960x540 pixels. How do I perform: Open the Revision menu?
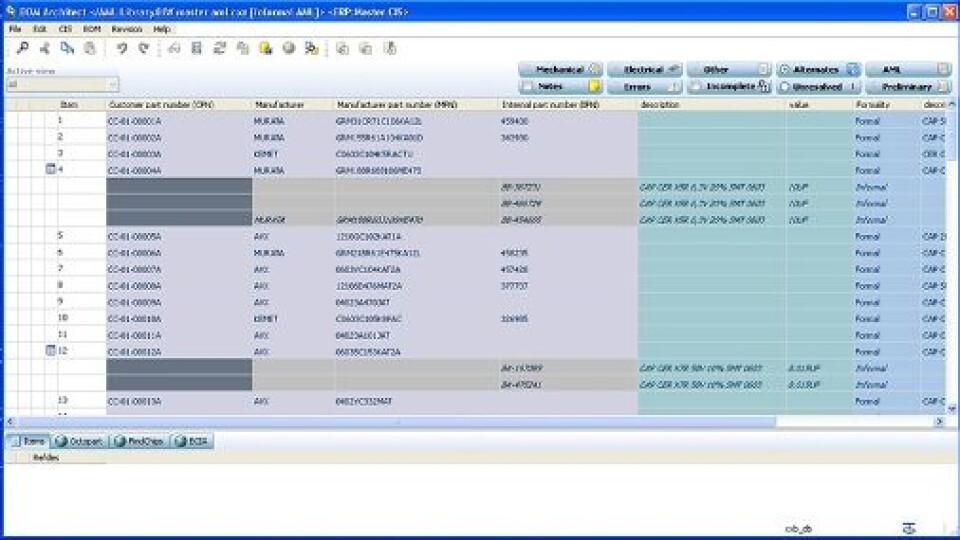click(x=127, y=29)
